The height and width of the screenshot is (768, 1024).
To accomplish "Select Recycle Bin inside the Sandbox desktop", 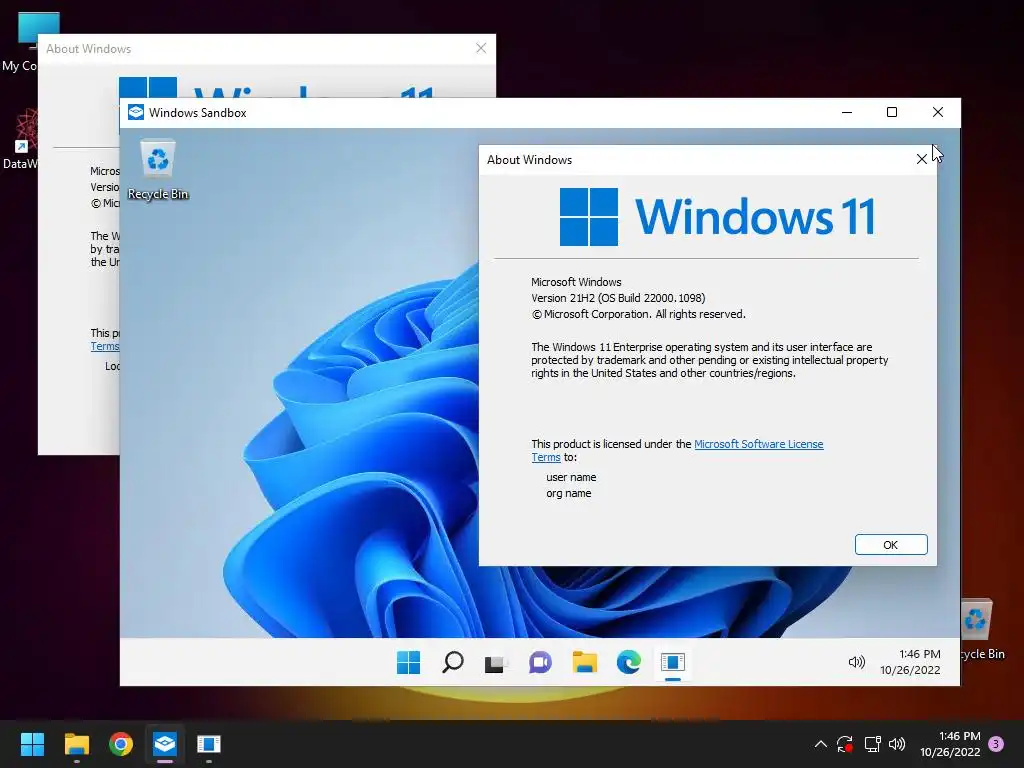I will 158,170.
